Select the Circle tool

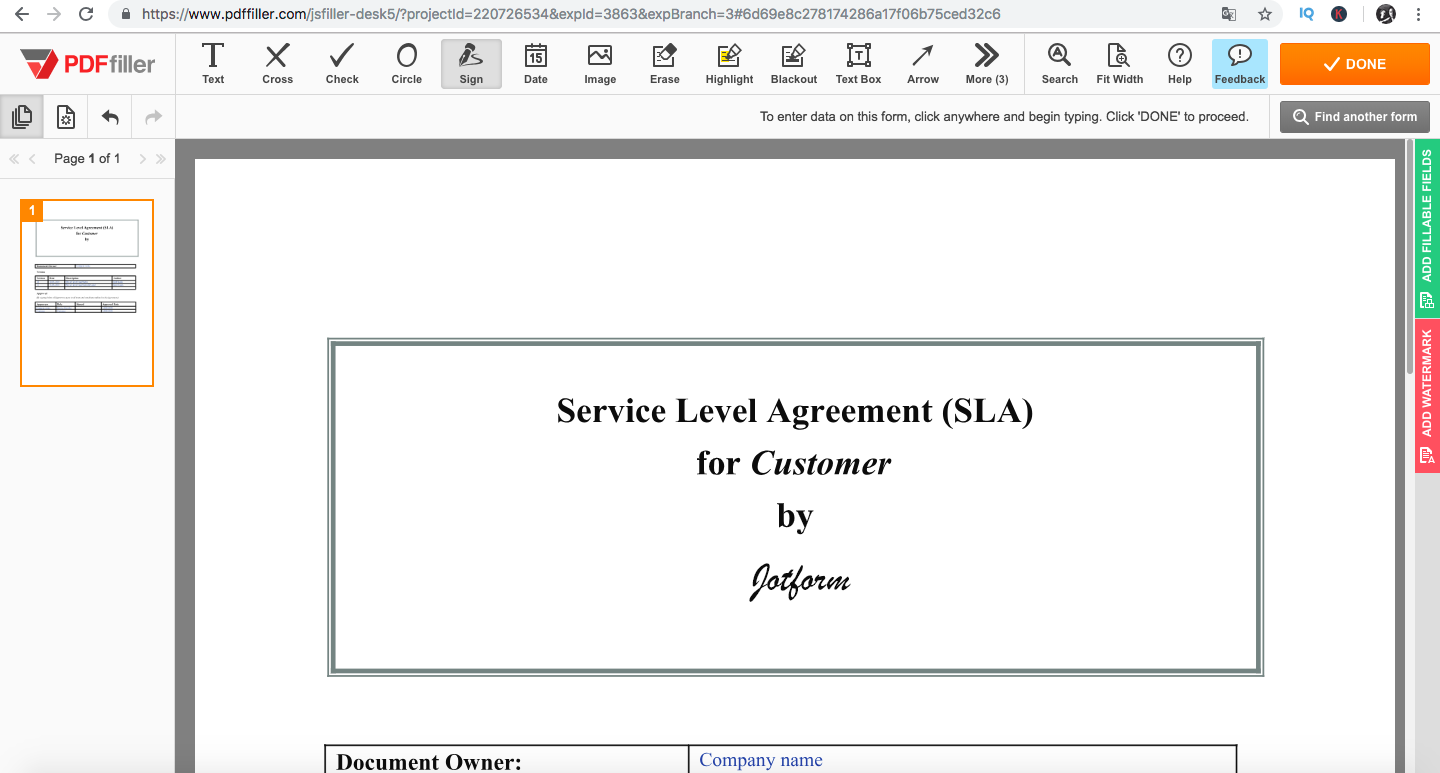[x=406, y=64]
